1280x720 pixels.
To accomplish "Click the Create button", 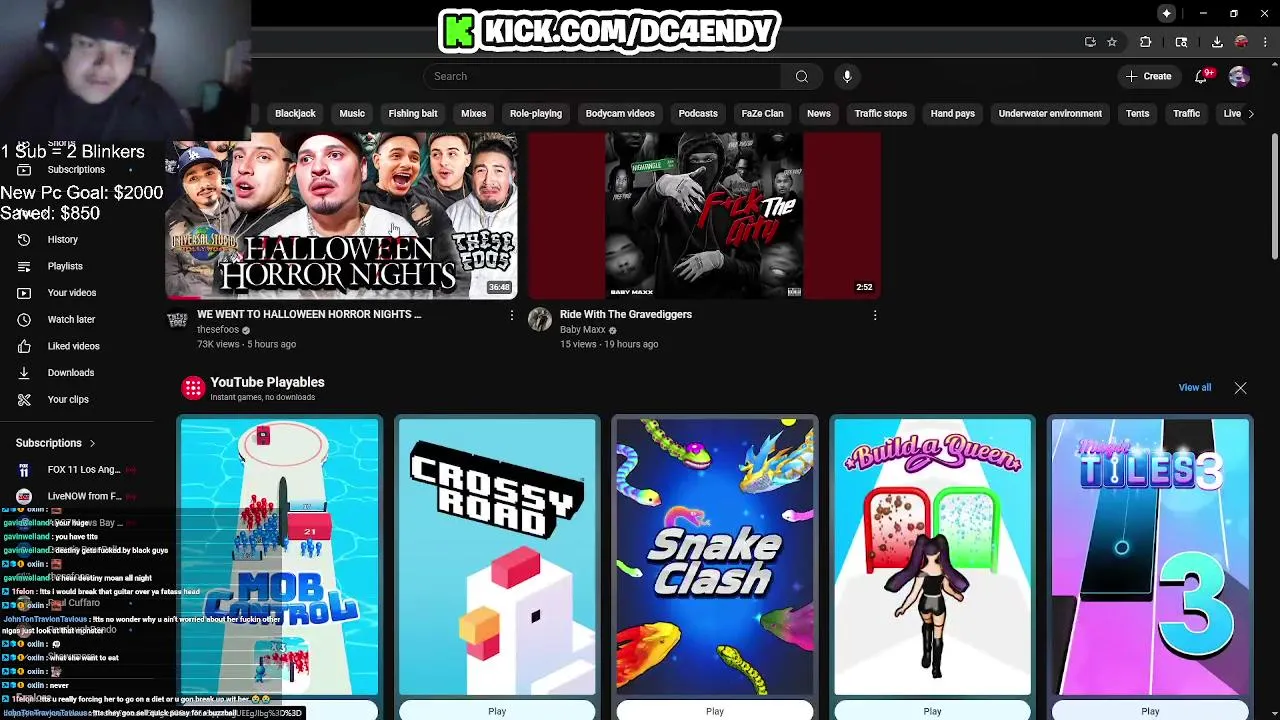I will (1148, 76).
